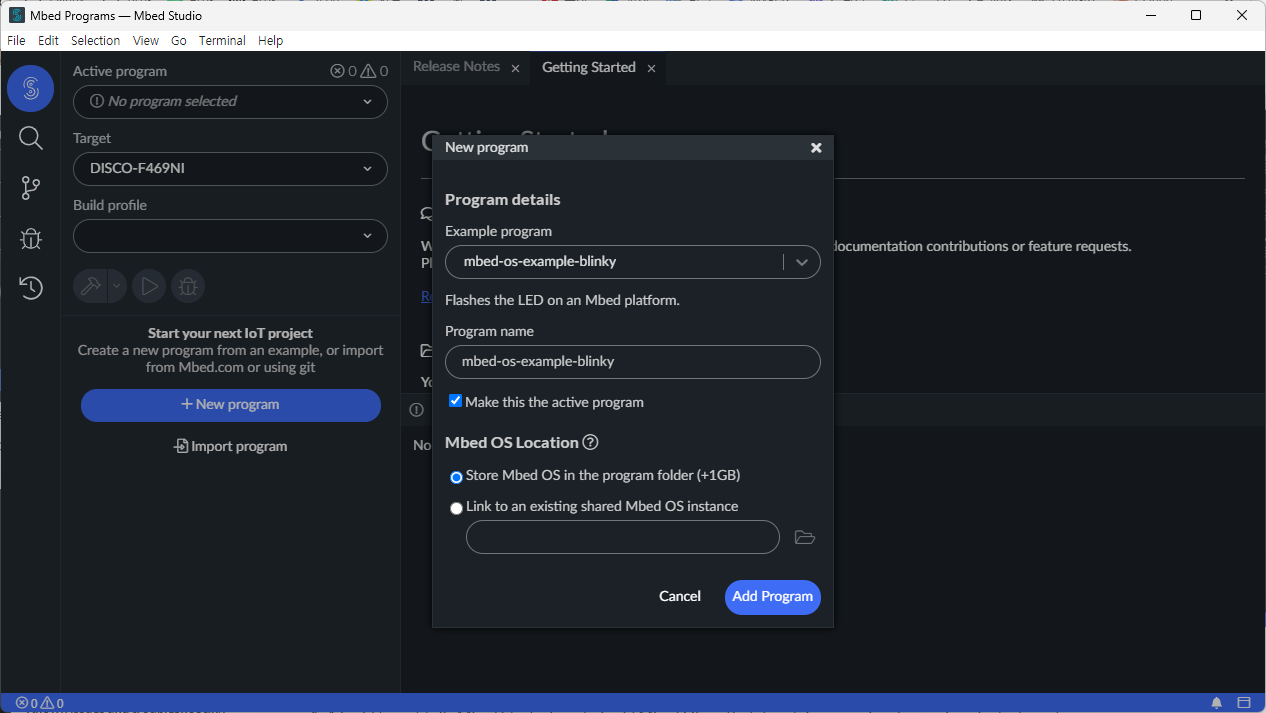Click the Program name input field
Image resolution: width=1266 pixels, height=713 pixels.
633,362
